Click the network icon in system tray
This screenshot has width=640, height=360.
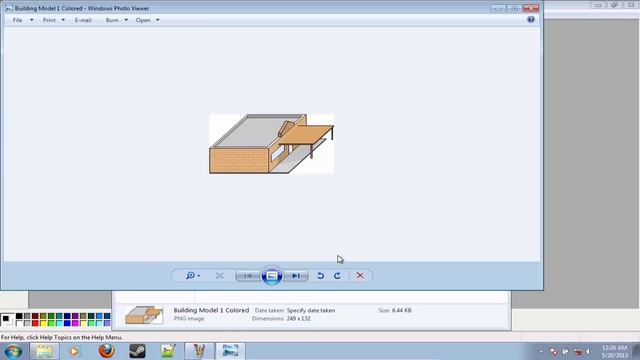(x=577, y=351)
